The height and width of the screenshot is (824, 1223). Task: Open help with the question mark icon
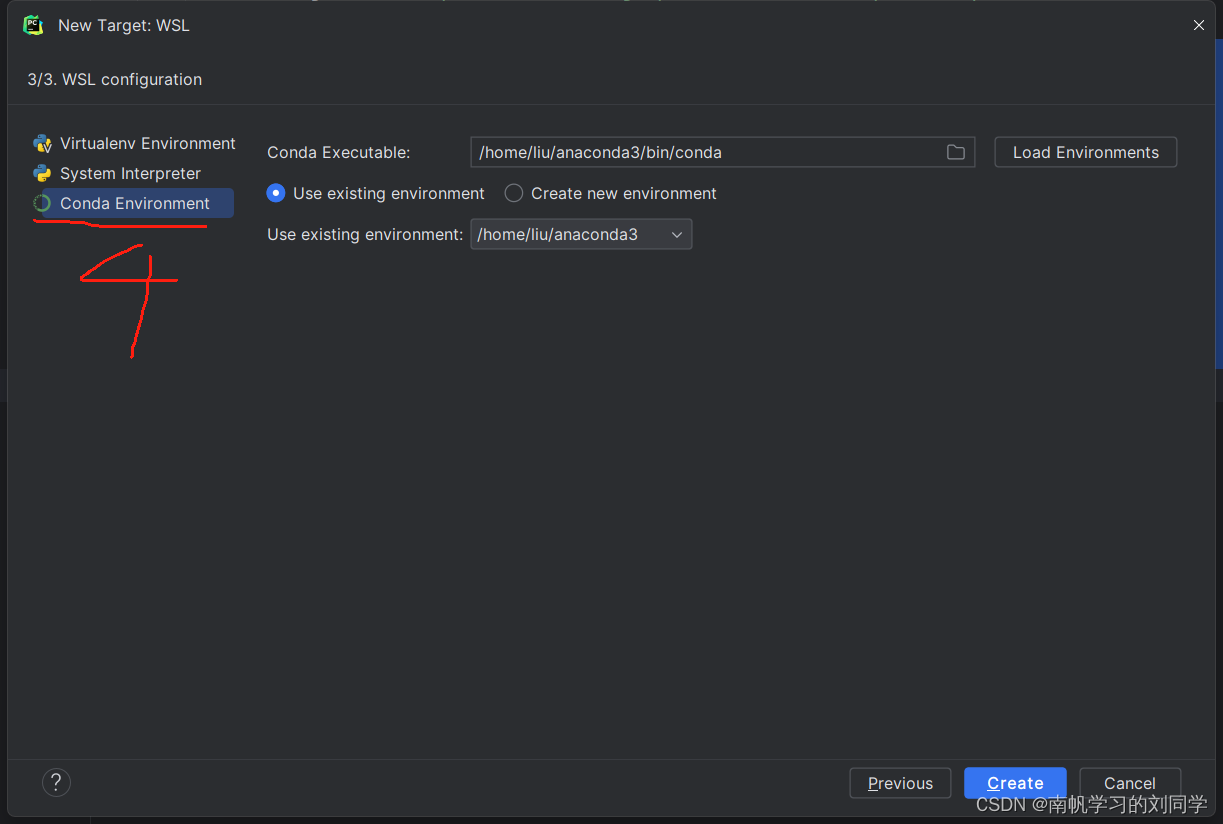coord(56,782)
